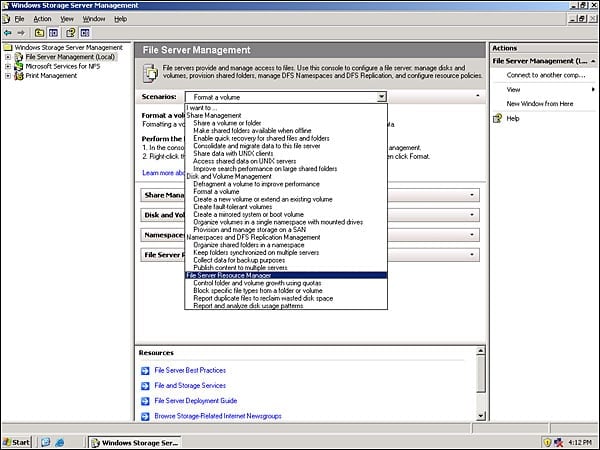Image resolution: width=600 pixels, height=450 pixels.
Task: Click the Start button
Action: [x=16, y=443]
